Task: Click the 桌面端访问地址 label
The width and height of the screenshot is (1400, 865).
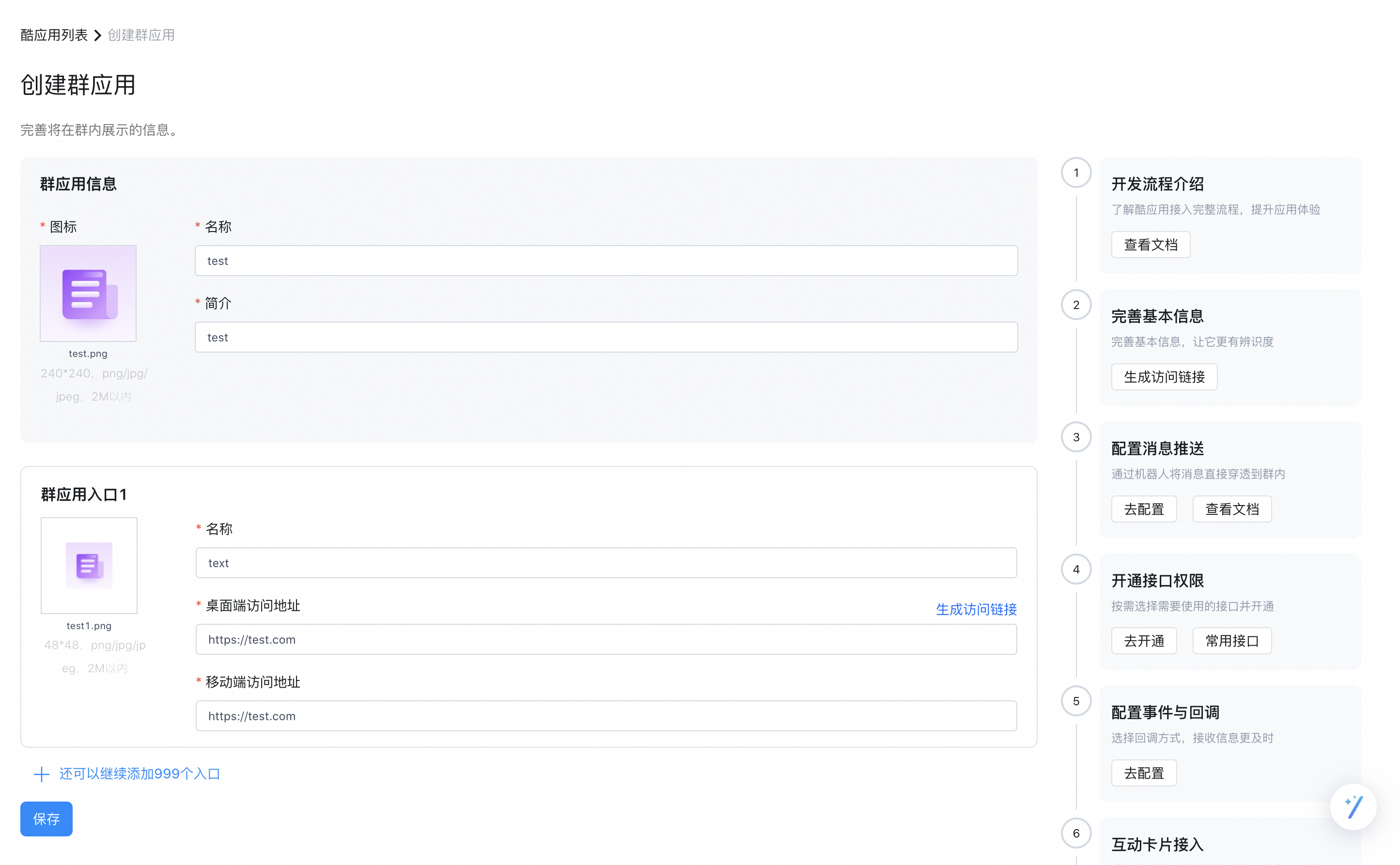Action: pyautogui.click(x=253, y=605)
